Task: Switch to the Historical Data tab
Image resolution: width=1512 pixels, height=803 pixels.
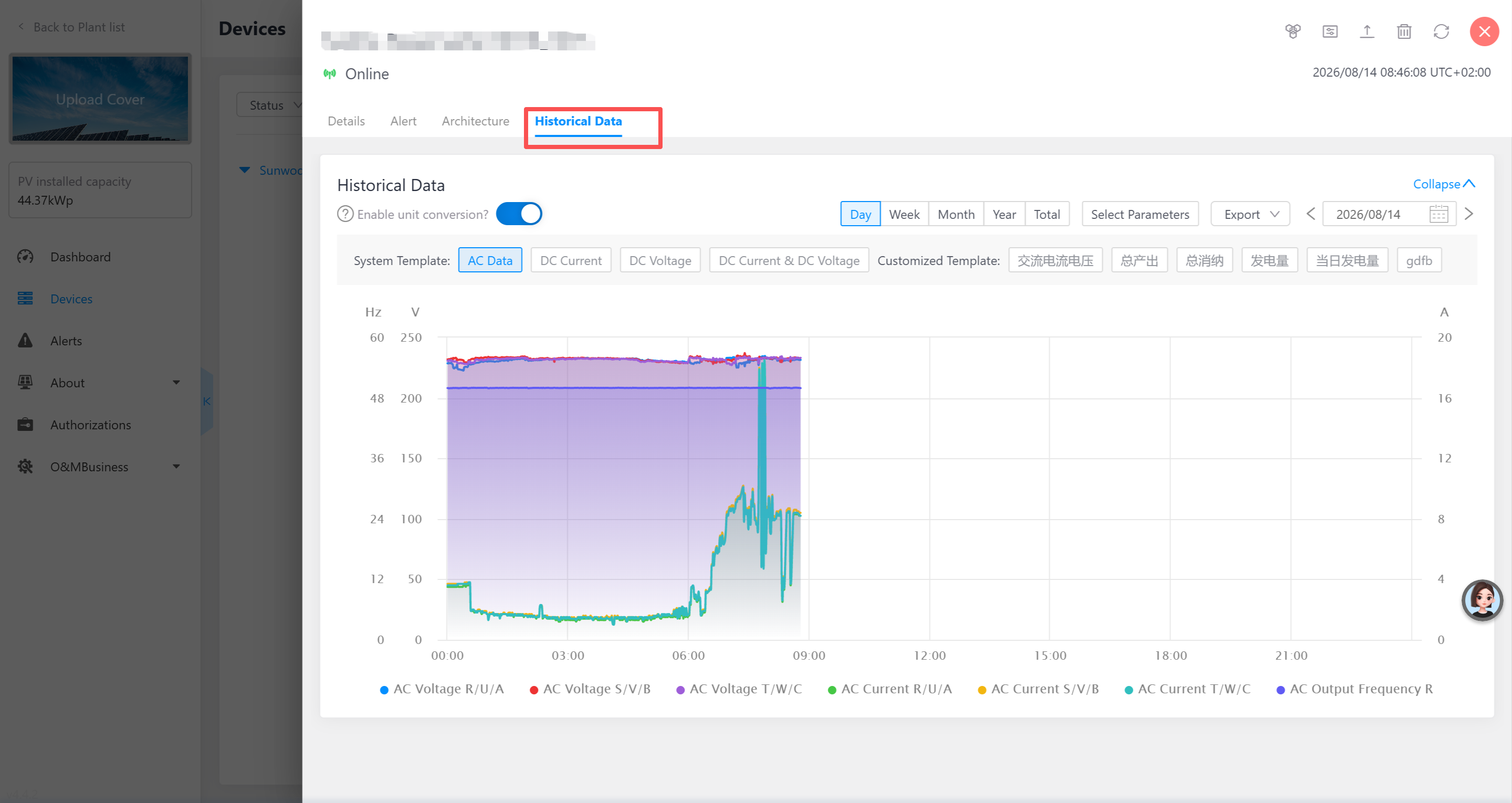Action: point(578,121)
